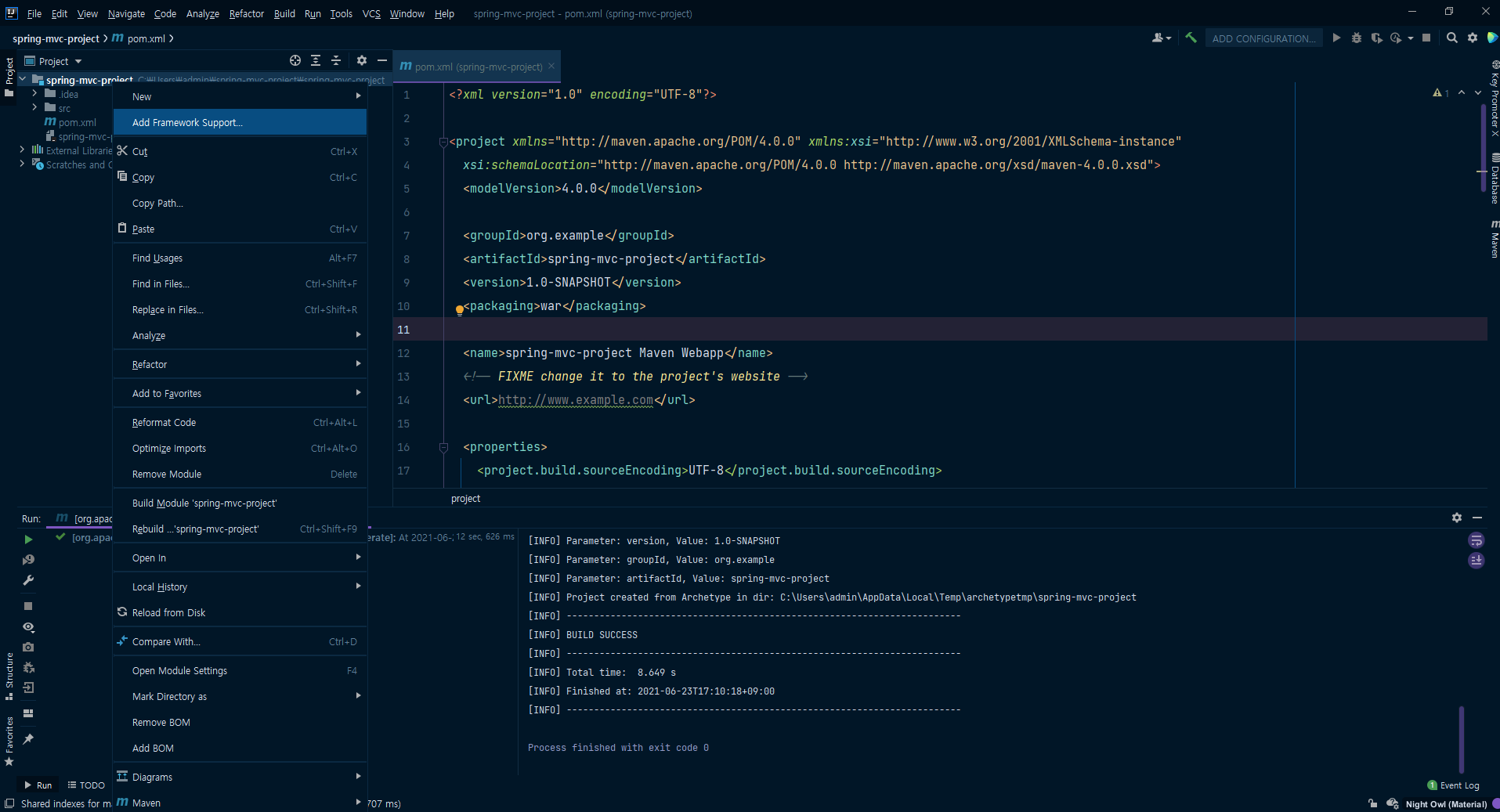This screenshot has width=1500, height=812.
Task: Click the Run play icon in the top toolbar
Action: pos(1336,38)
